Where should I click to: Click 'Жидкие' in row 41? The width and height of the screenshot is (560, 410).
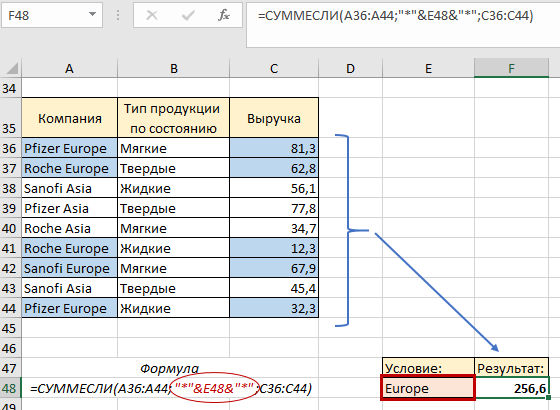click(174, 248)
